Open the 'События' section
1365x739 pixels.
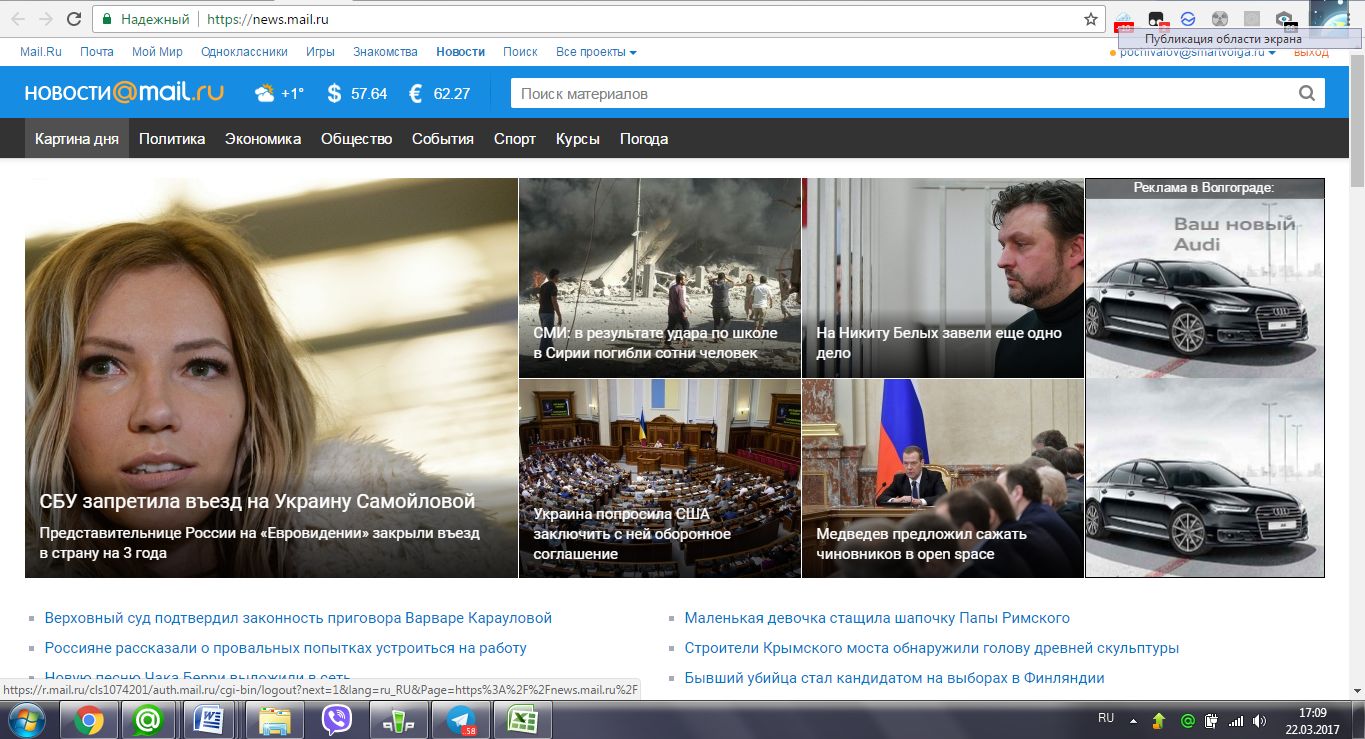point(443,139)
